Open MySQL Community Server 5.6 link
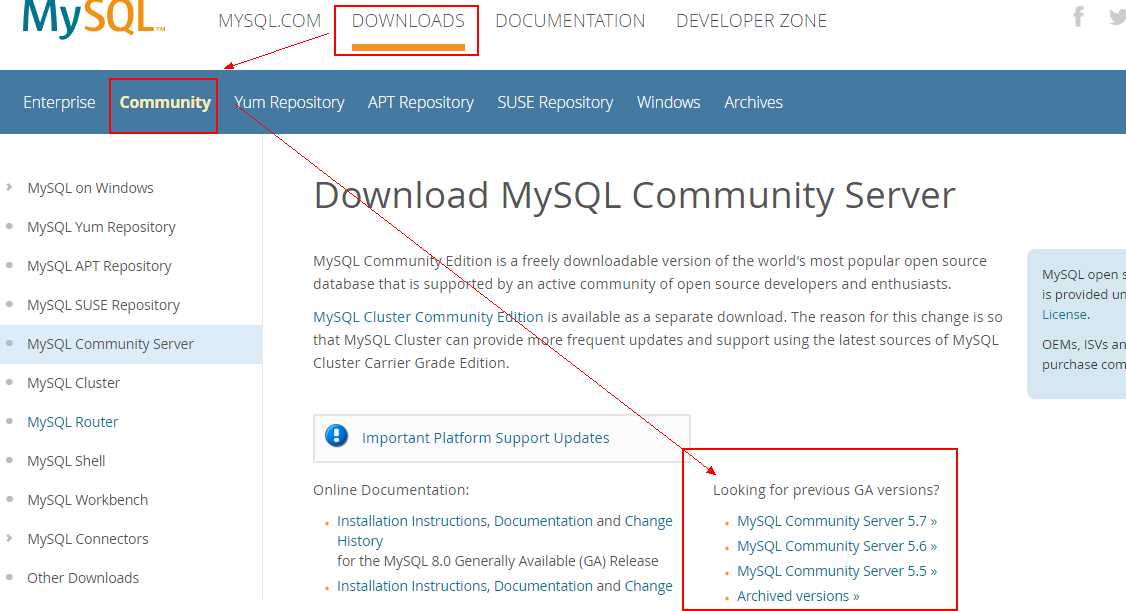 pyautogui.click(x=837, y=546)
